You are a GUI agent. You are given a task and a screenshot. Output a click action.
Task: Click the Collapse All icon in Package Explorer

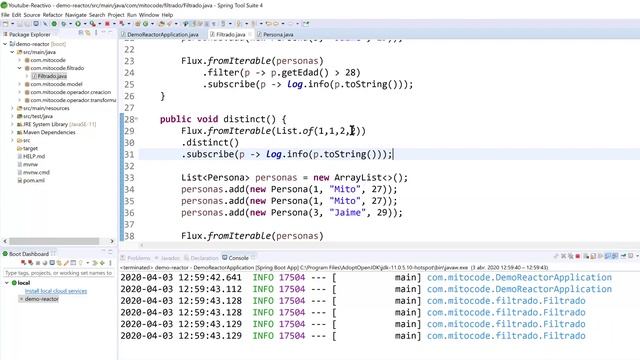(x=81, y=33)
